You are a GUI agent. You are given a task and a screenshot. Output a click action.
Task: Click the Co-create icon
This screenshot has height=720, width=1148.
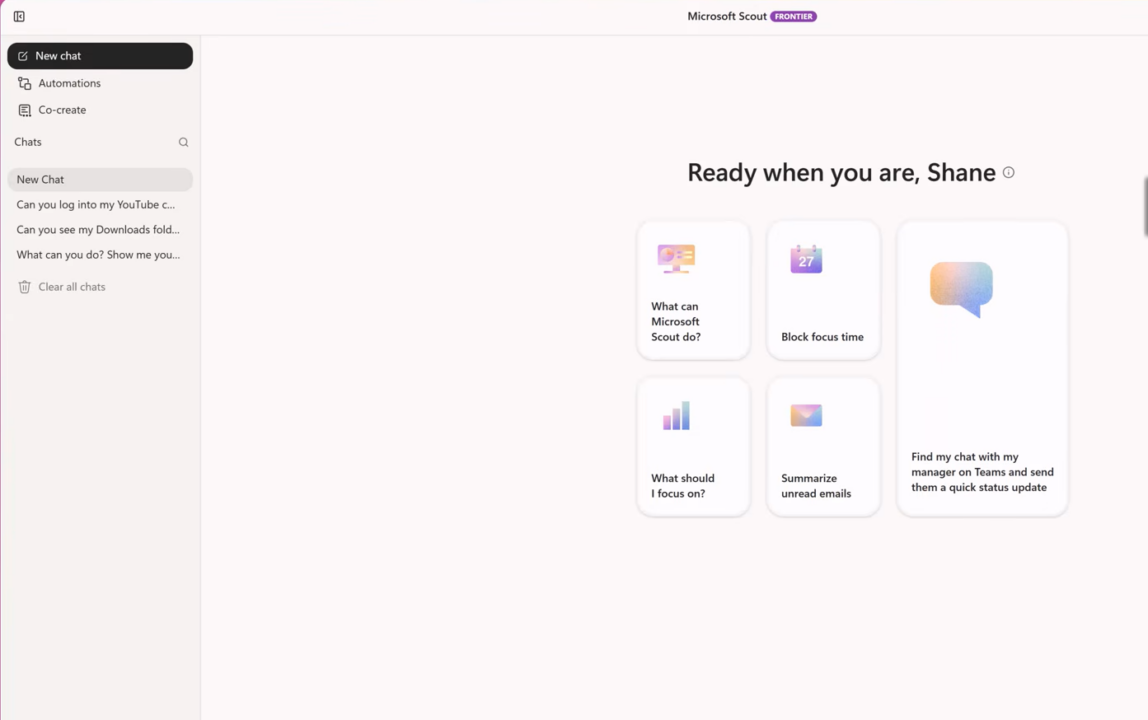25,110
